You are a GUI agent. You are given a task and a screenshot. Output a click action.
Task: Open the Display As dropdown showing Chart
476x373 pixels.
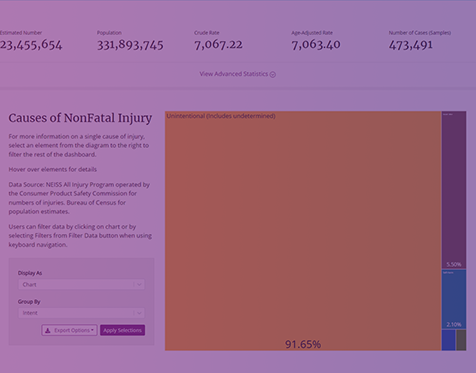click(81, 284)
